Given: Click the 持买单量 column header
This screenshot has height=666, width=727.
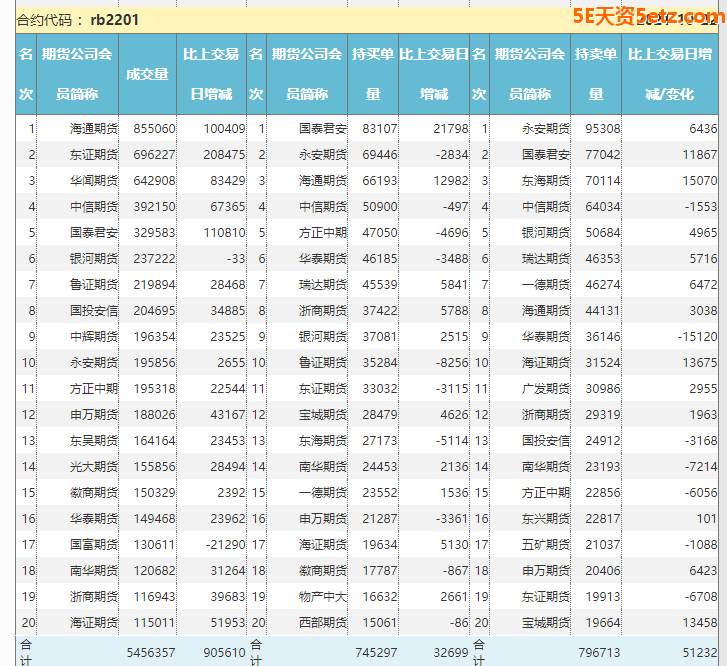Looking at the screenshot, I should 372,74.
